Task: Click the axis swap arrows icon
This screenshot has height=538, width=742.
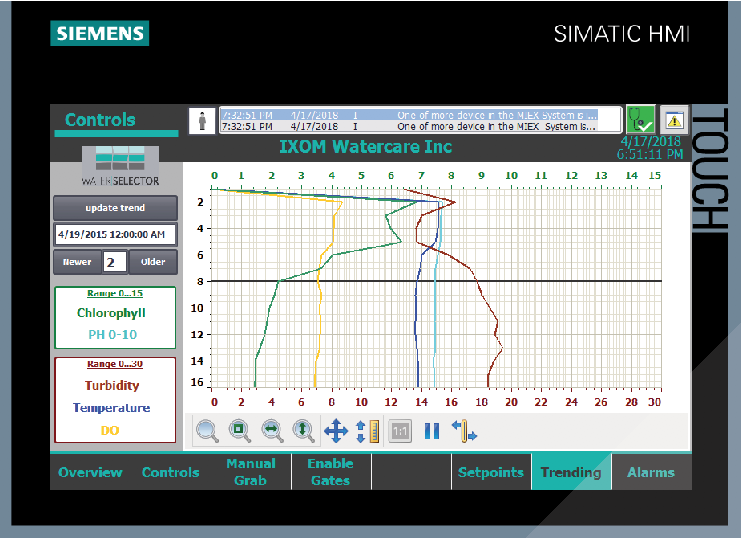Action: (464, 431)
